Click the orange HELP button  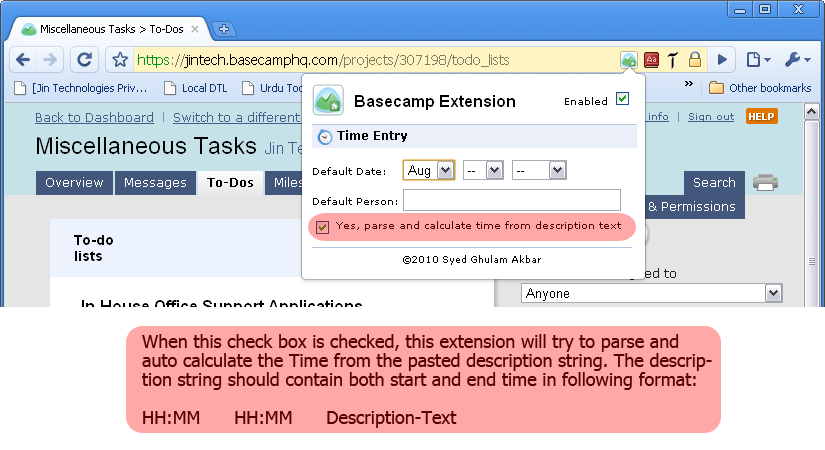pyautogui.click(x=761, y=116)
